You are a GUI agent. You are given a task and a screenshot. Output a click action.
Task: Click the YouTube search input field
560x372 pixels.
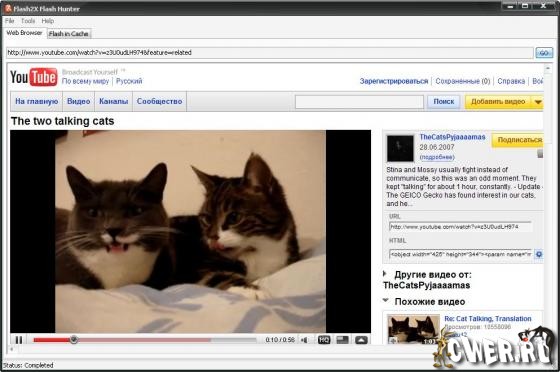(x=359, y=102)
